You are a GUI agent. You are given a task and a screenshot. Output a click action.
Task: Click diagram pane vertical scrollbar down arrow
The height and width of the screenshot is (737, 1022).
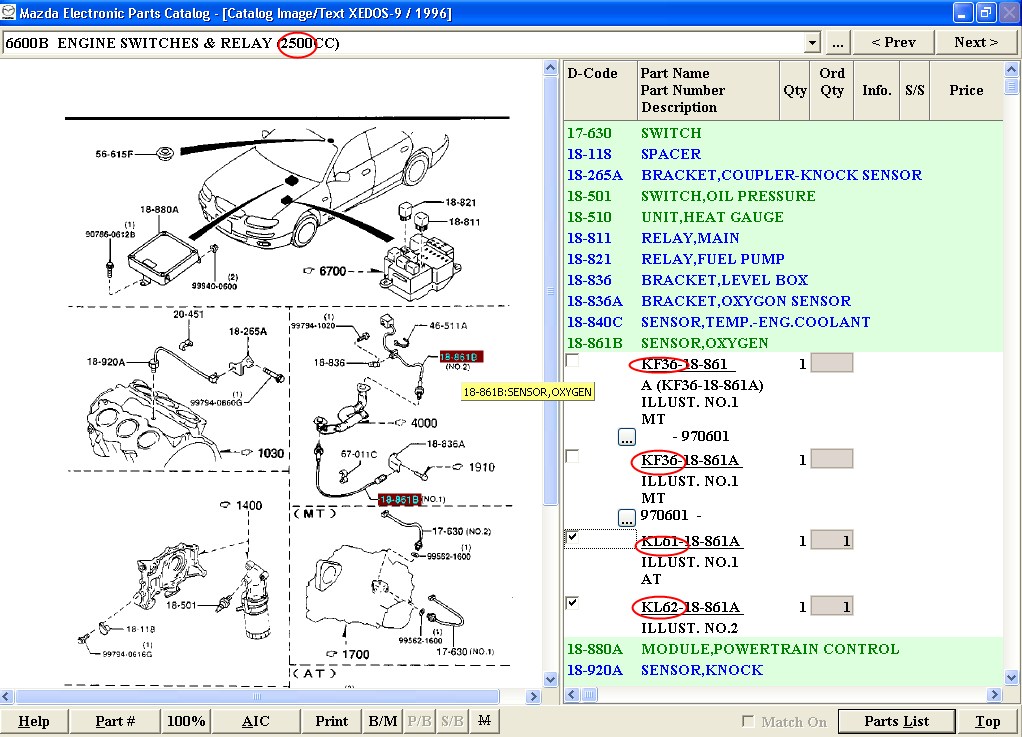550,680
